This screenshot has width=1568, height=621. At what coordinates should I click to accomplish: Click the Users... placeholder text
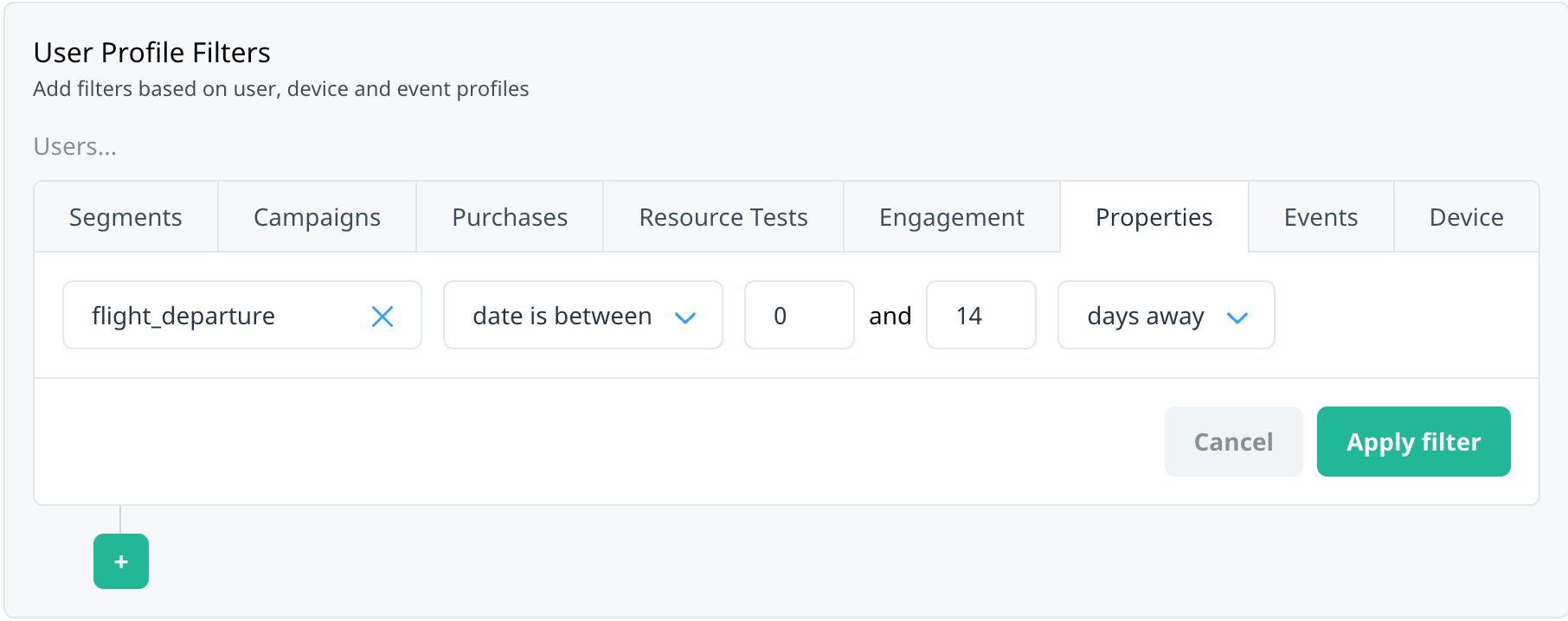point(75,147)
